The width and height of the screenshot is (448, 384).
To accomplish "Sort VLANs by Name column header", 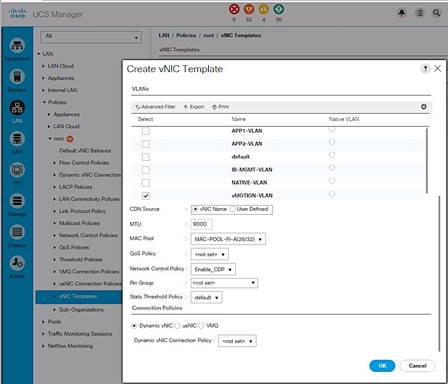I will [239, 119].
